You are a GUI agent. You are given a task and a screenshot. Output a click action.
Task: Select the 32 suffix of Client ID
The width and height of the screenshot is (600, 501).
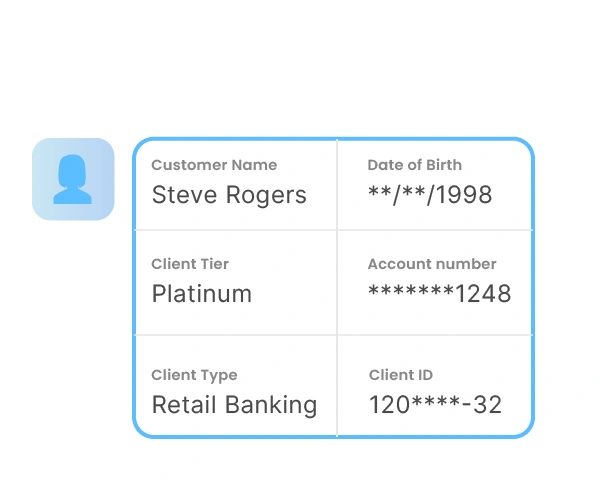(x=488, y=405)
